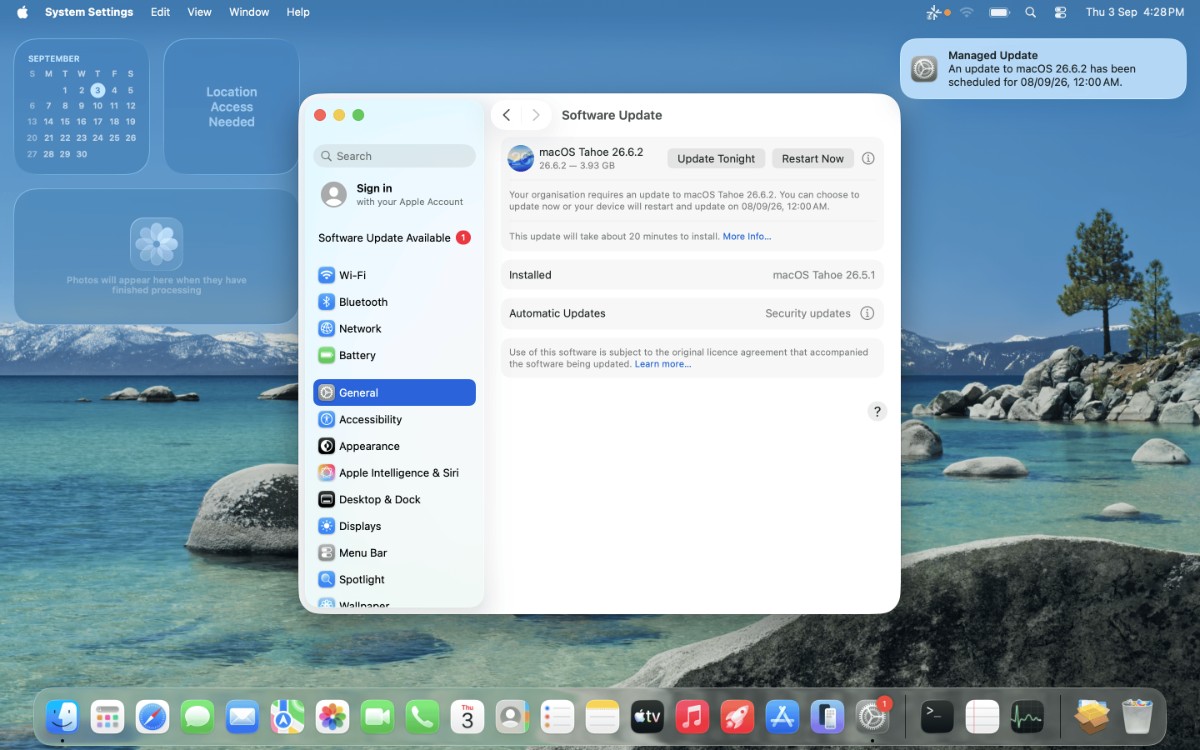Open Learn more licence link
Viewport: 1200px width, 750px height.
click(663, 364)
